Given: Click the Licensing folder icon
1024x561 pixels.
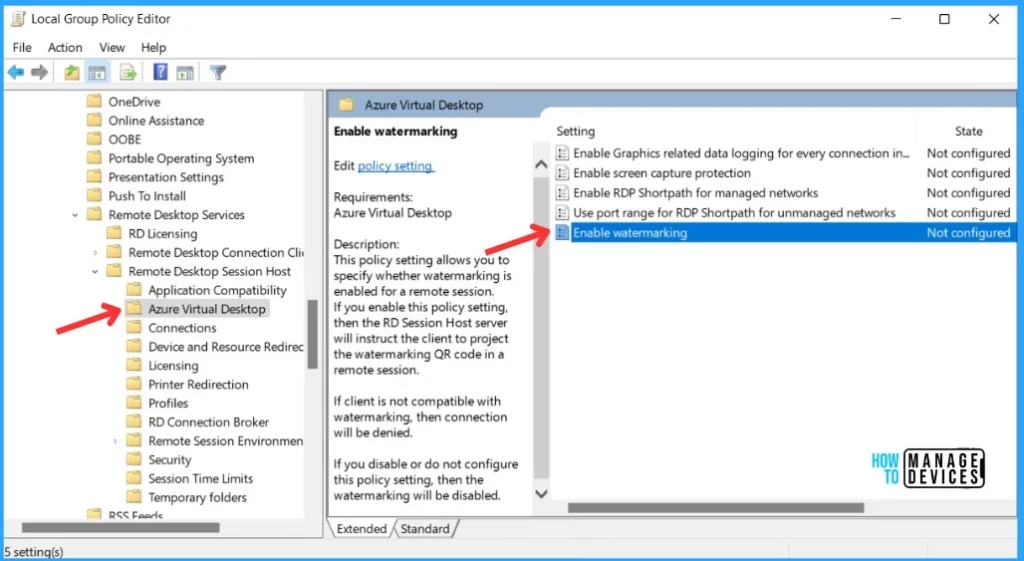Looking at the screenshot, I should [x=134, y=365].
